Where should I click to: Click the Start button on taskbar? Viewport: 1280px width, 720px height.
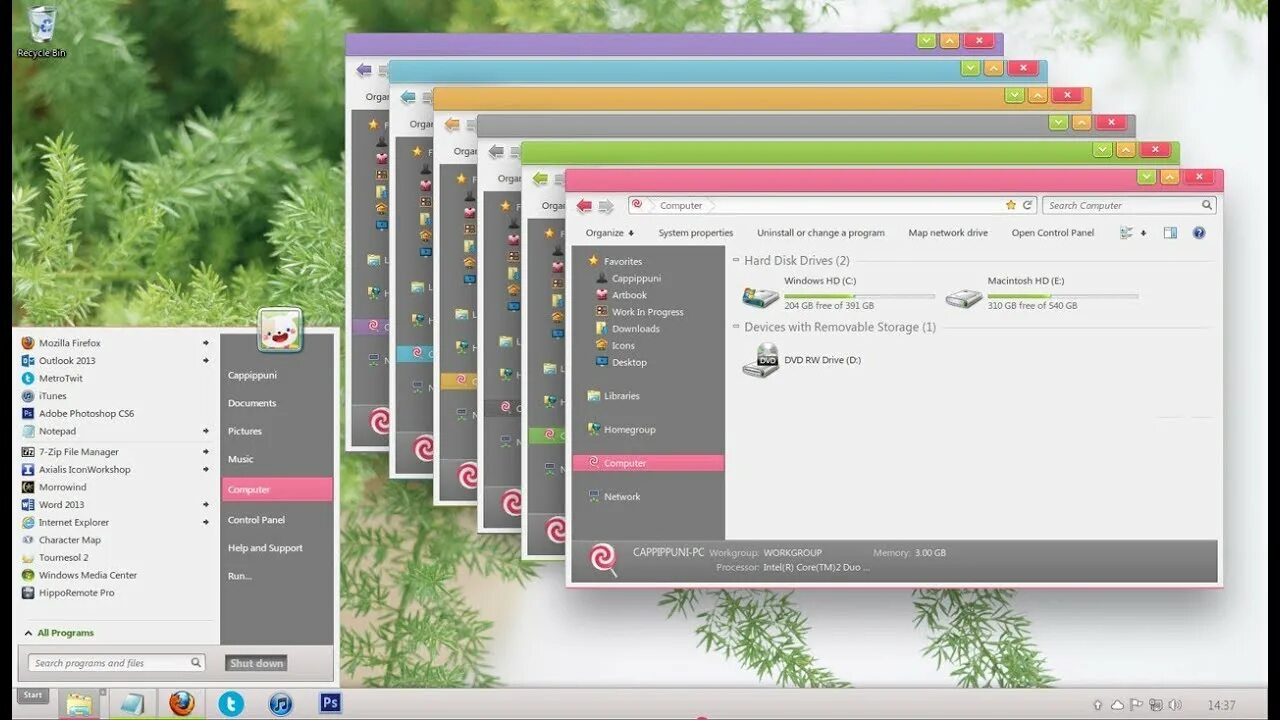click(x=33, y=695)
